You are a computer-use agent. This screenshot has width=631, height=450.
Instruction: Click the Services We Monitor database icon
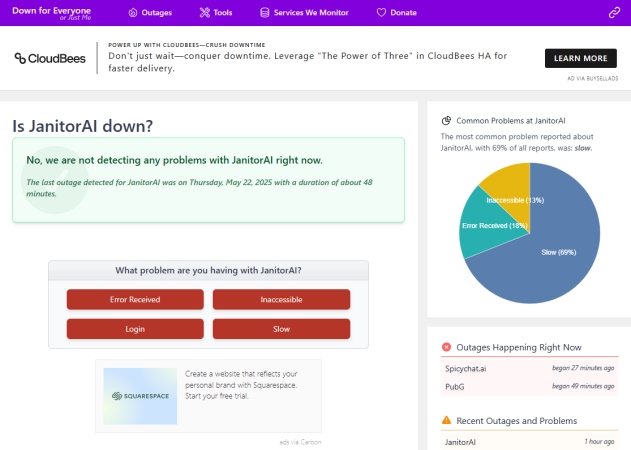point(264,13)
